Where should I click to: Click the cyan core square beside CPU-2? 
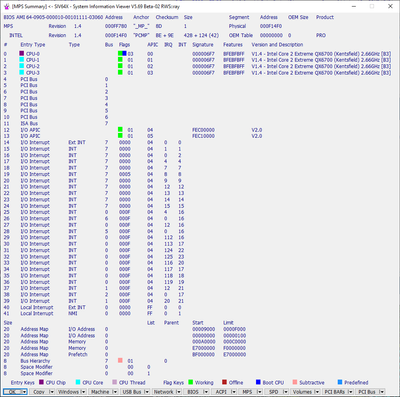[22, 66]
